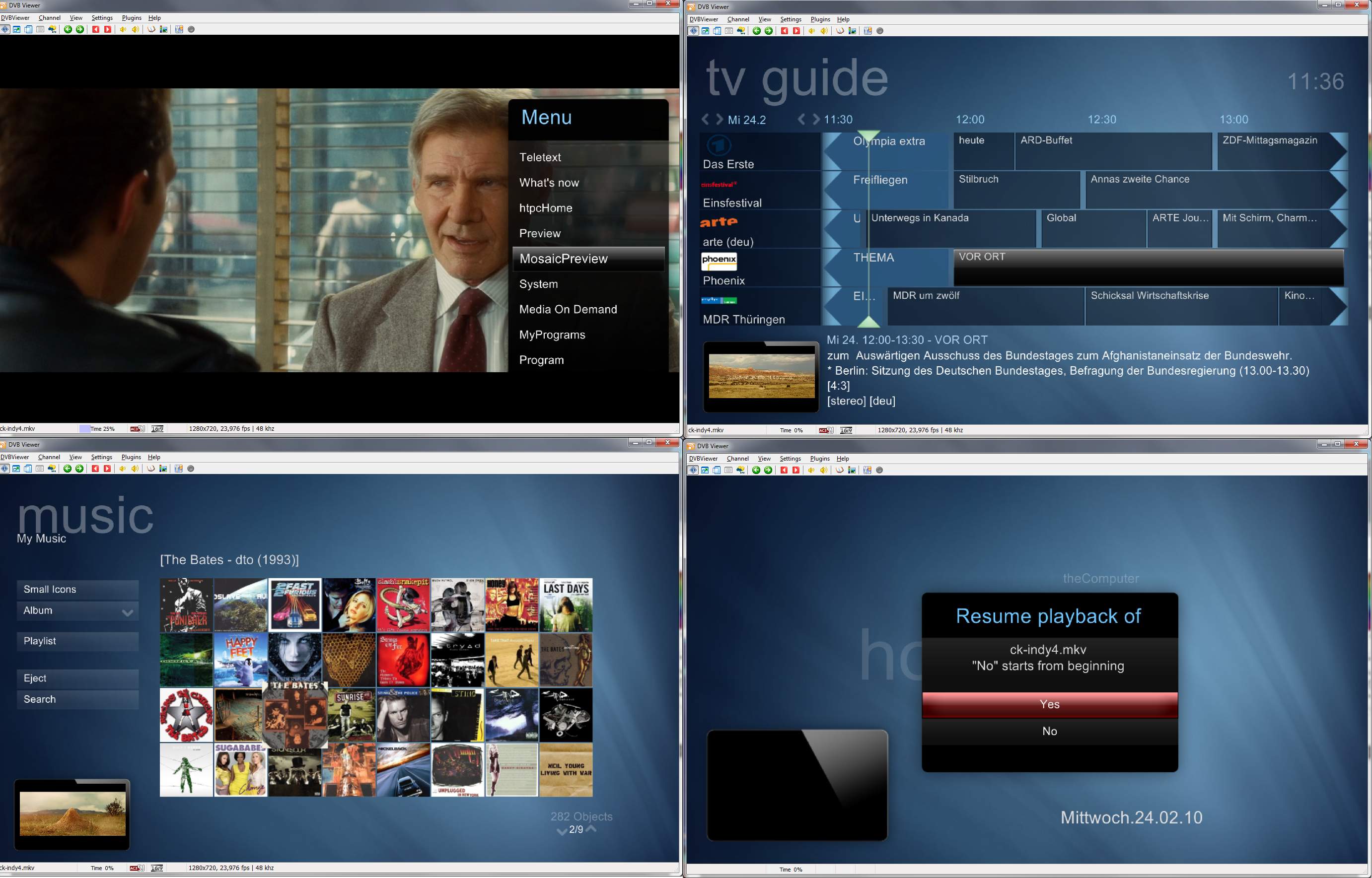Click page up chevron beside 2/9

tap(591, 828)
